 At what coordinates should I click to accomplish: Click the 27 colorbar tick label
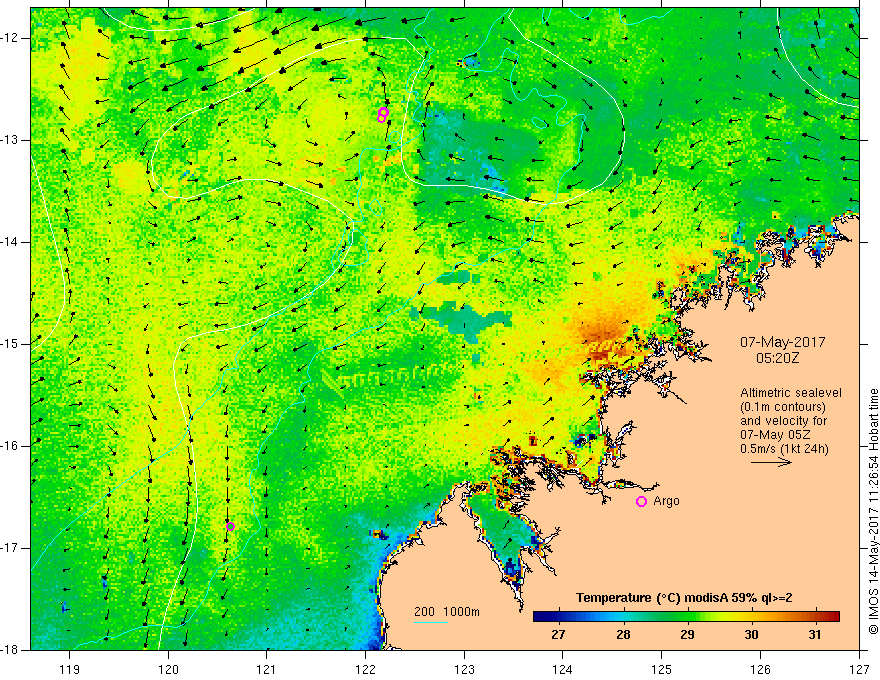(x=558, y=635)
